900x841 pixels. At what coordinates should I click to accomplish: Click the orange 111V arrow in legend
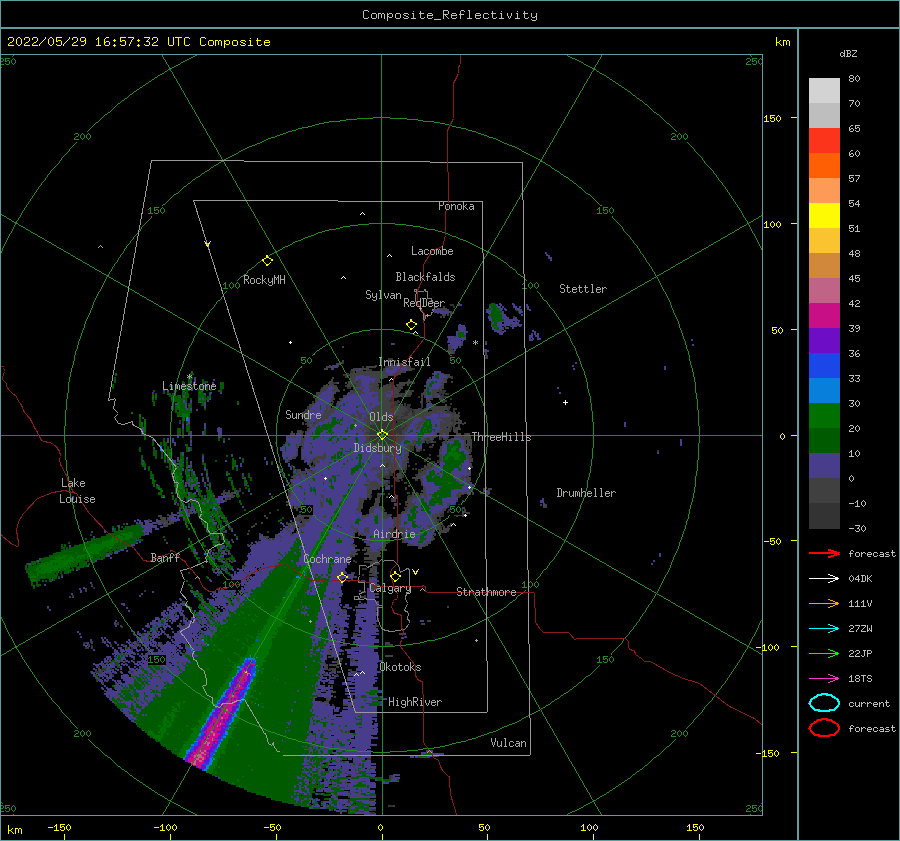click(x=824, y=603)
